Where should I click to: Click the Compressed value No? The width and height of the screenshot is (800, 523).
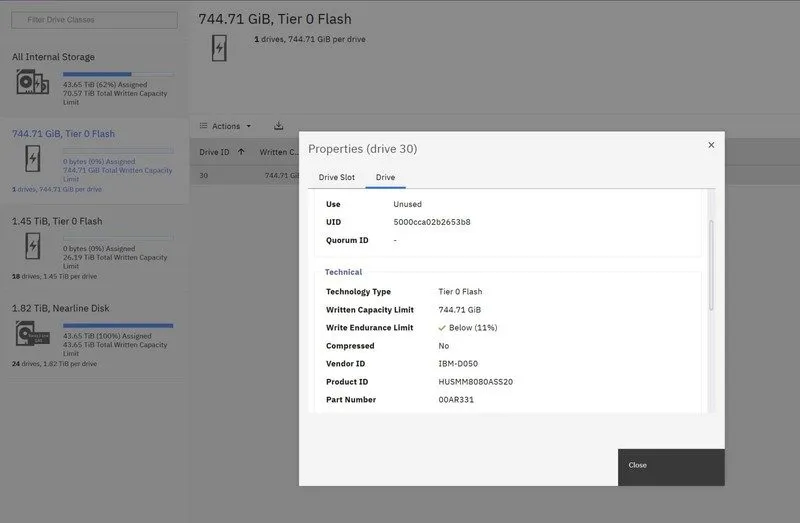coord(444,346)
